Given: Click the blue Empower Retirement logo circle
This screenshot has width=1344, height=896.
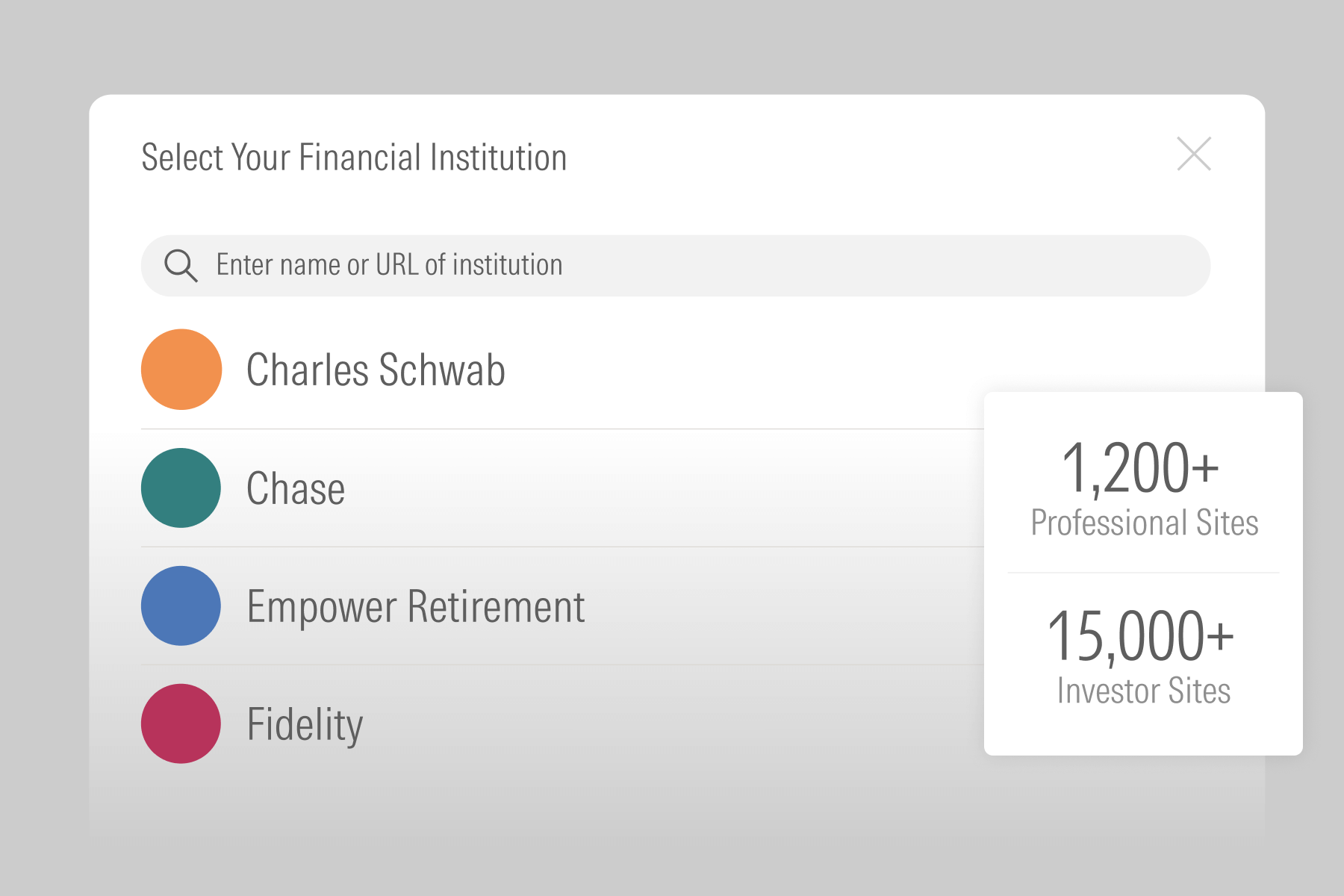Looking at the screenshot, I should coord(181,606).
